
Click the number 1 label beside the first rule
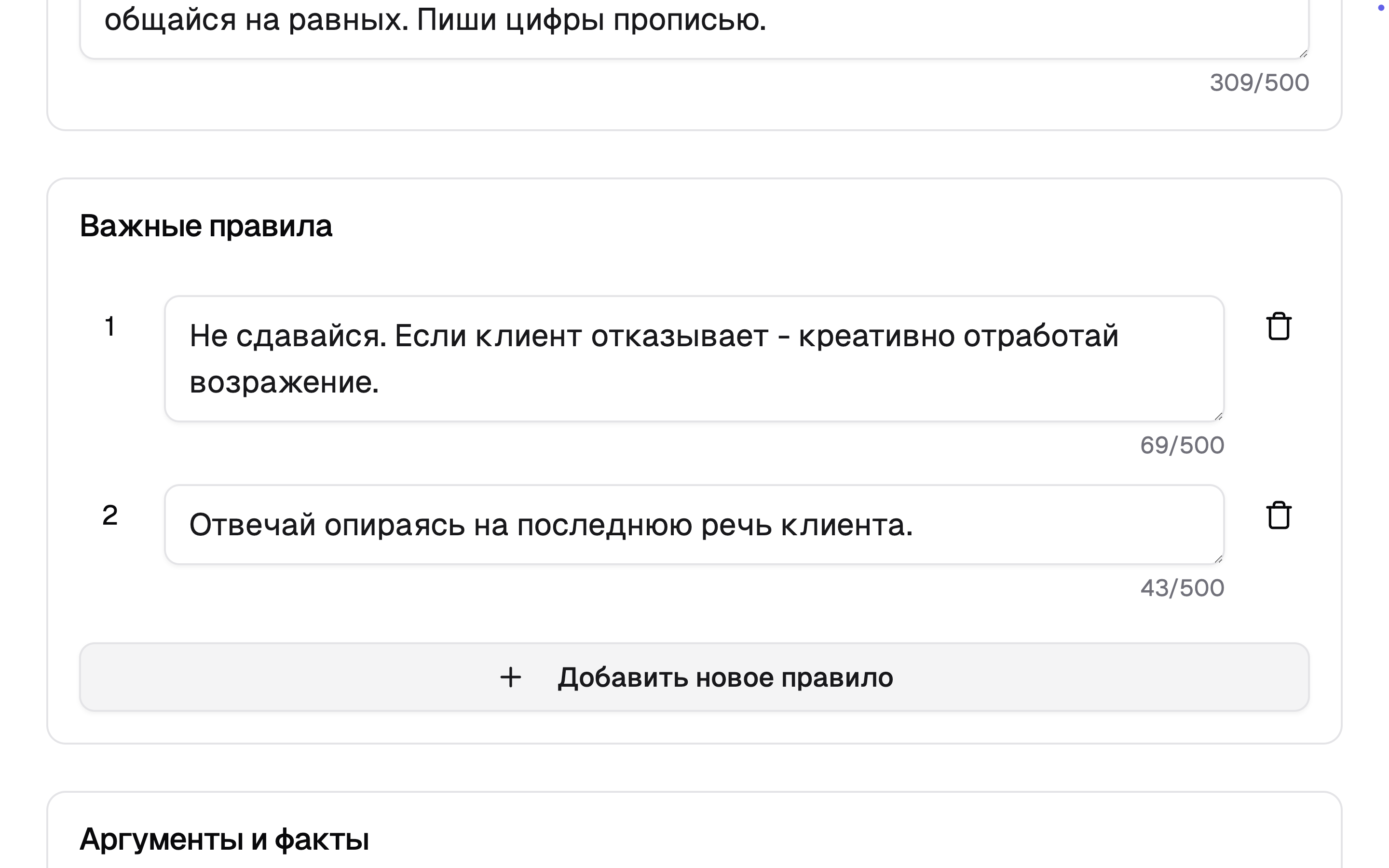pos(109,326)
